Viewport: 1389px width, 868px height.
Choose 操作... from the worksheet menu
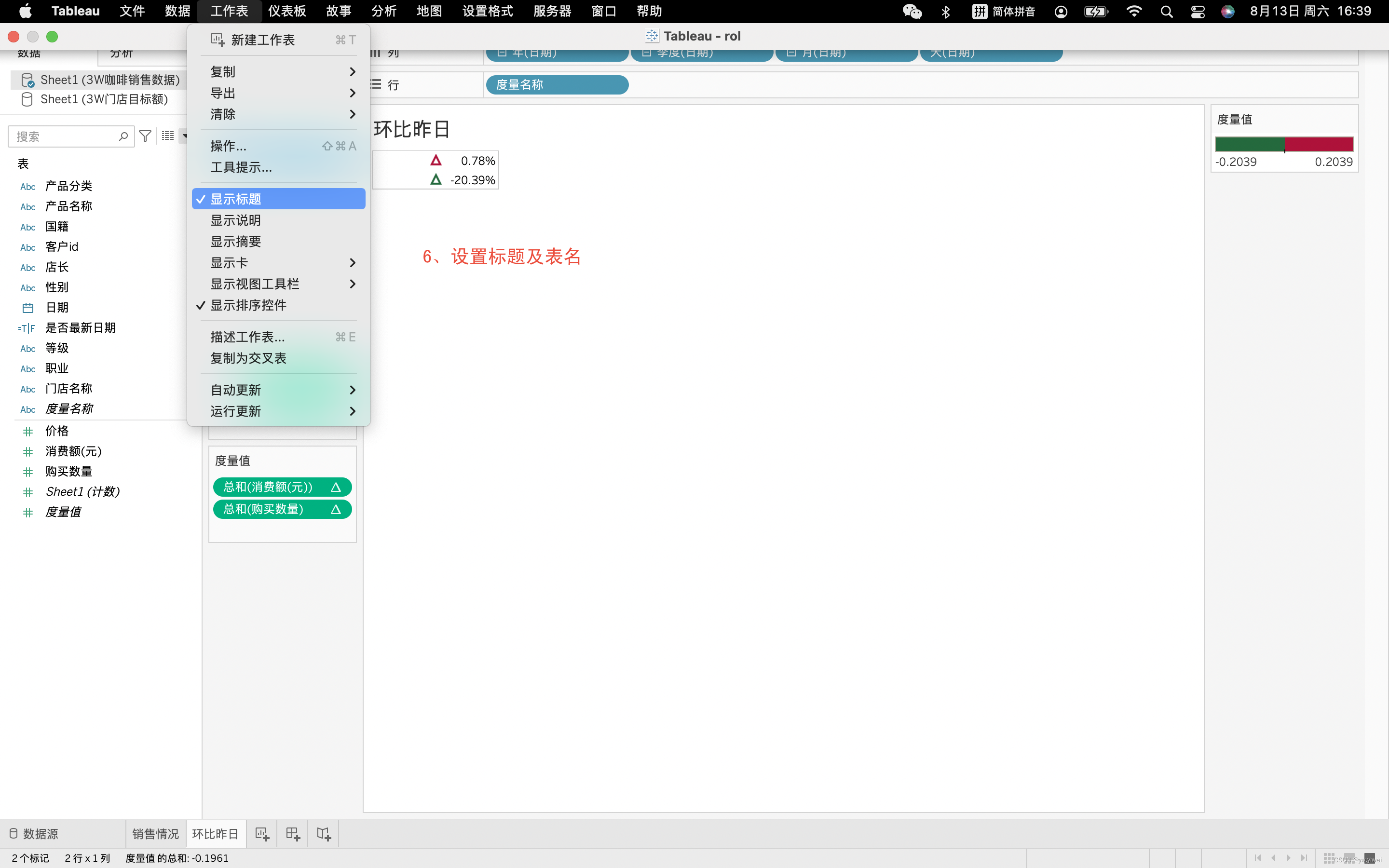point(278,146)
